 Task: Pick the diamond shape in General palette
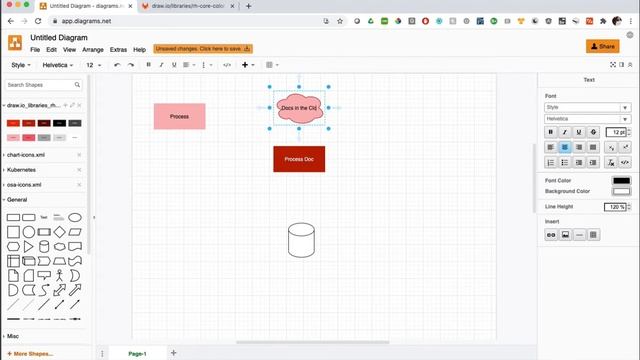coord(60,232)
